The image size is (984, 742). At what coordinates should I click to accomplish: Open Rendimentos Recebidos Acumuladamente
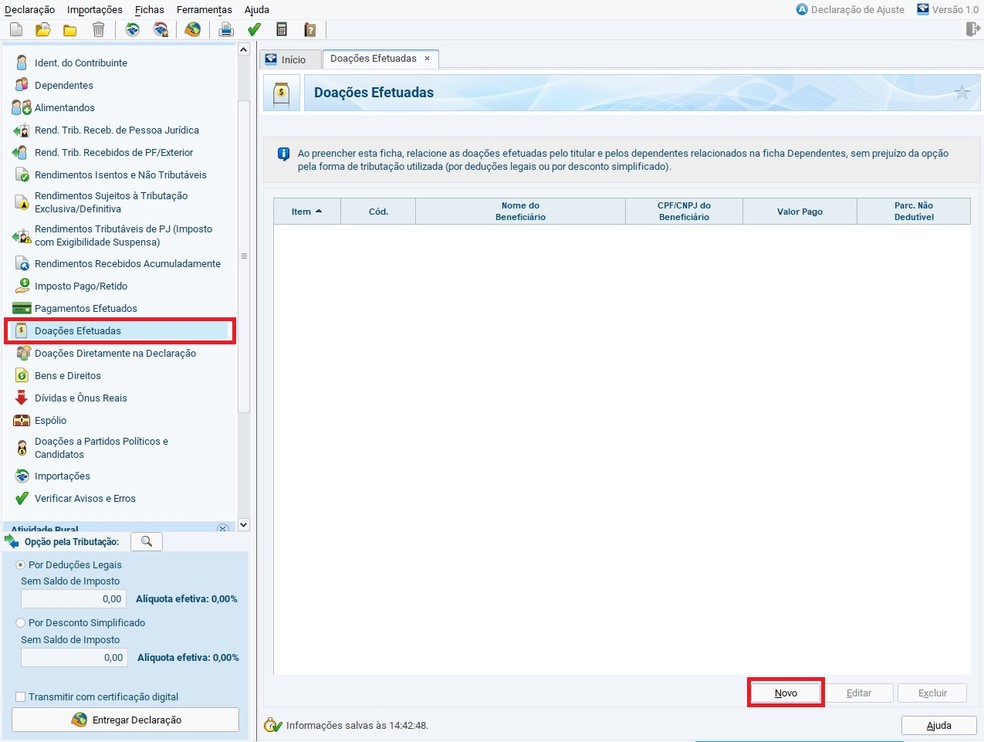point(127,264)
